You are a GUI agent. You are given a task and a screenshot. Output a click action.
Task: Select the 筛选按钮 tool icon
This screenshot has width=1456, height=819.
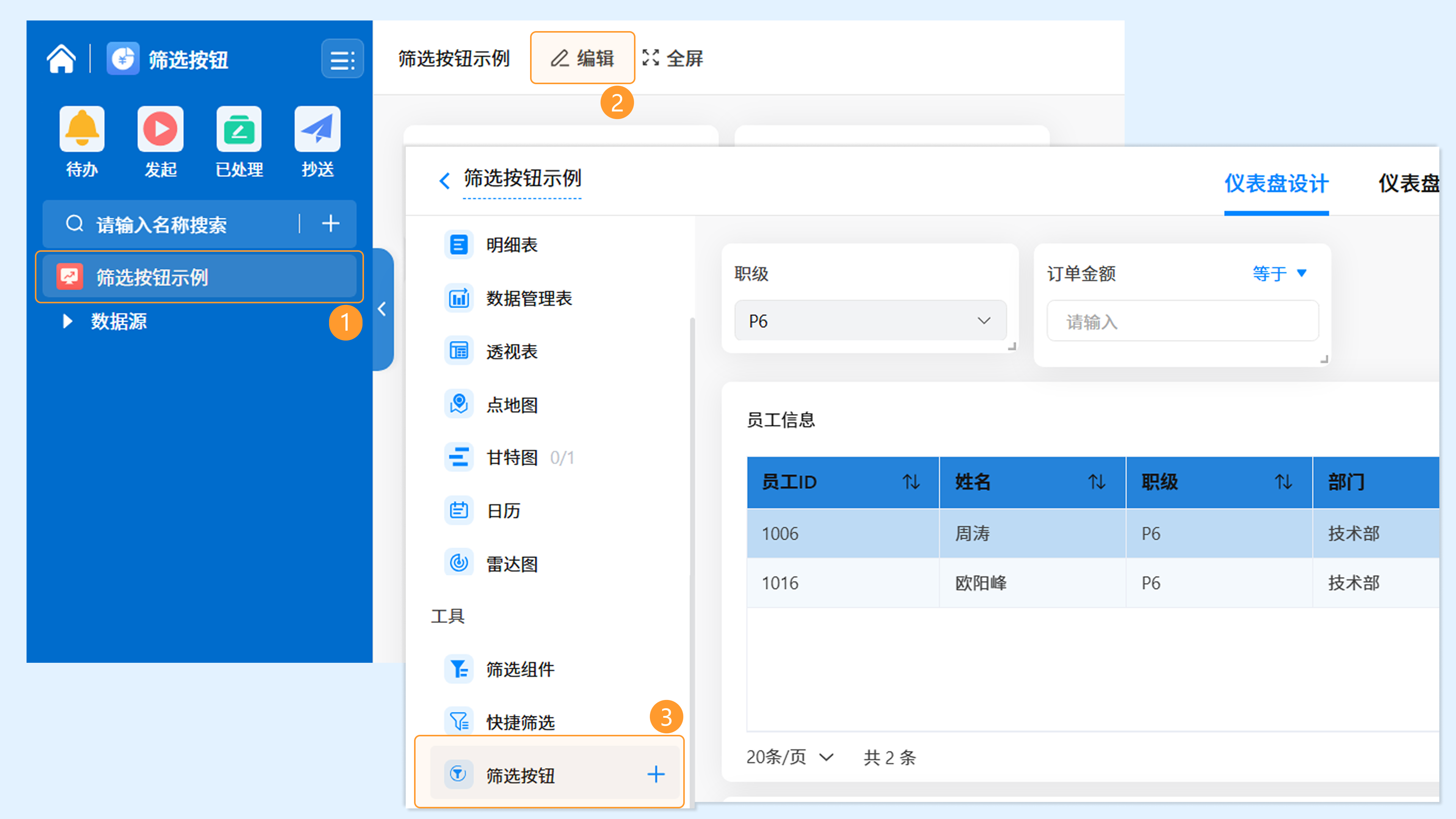coord(458,774)
